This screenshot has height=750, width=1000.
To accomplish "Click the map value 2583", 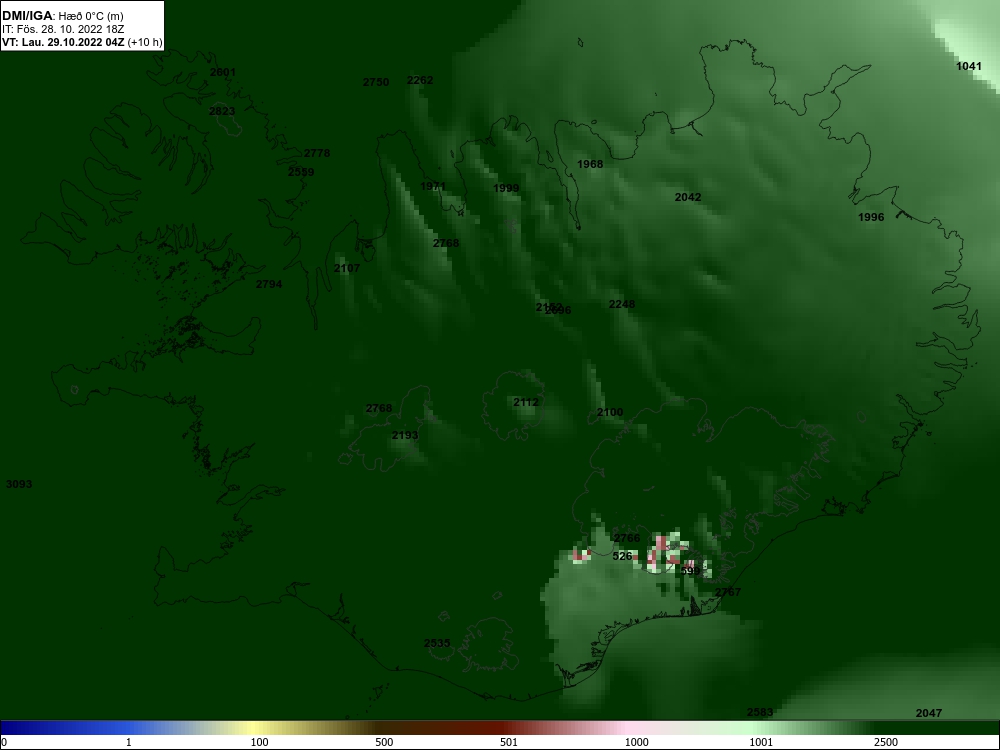I will point(760,712).
